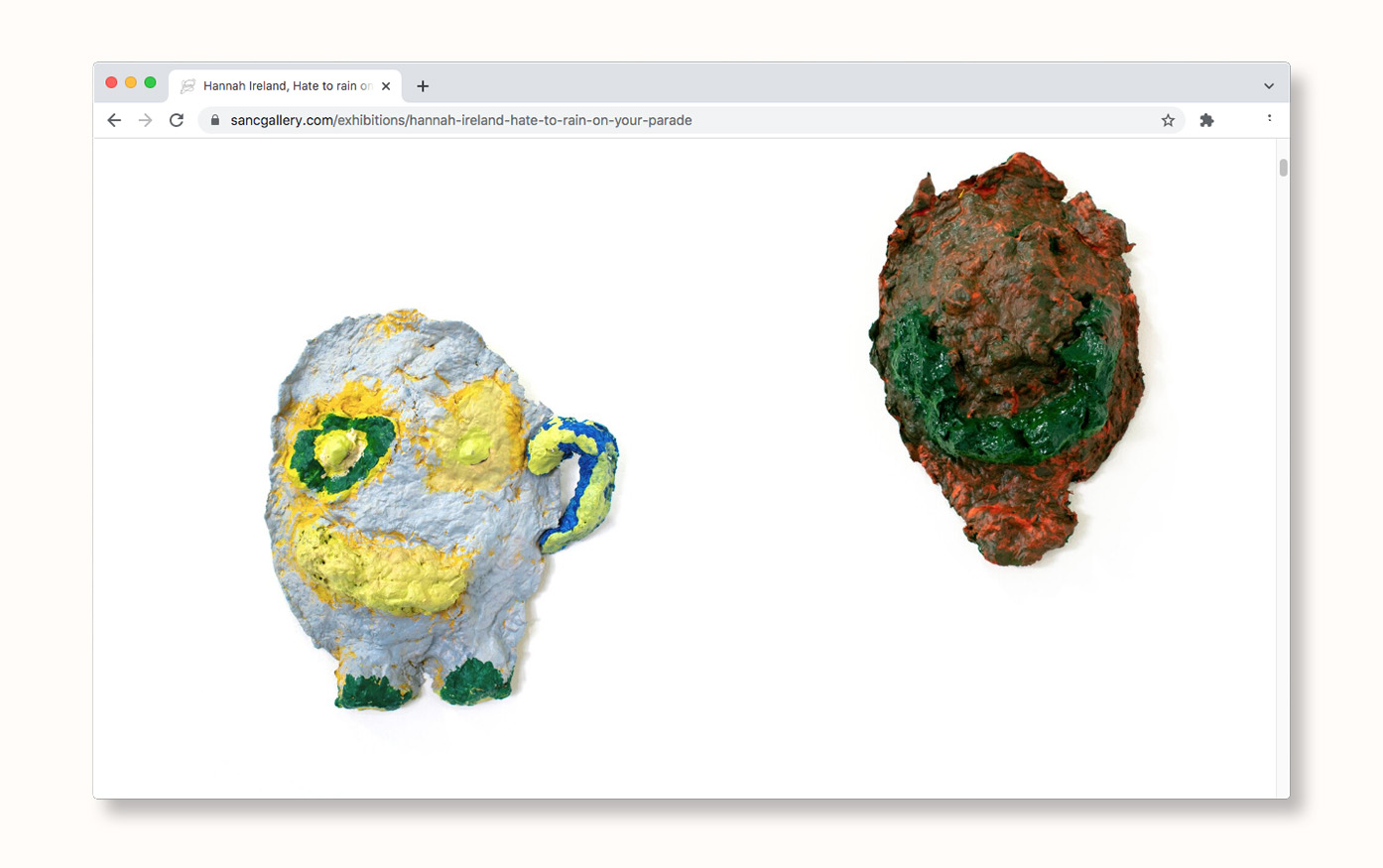Viewport: 1383px width, 868px height.
Task: Click the forward navigation arrow
Action: (145, 120)
